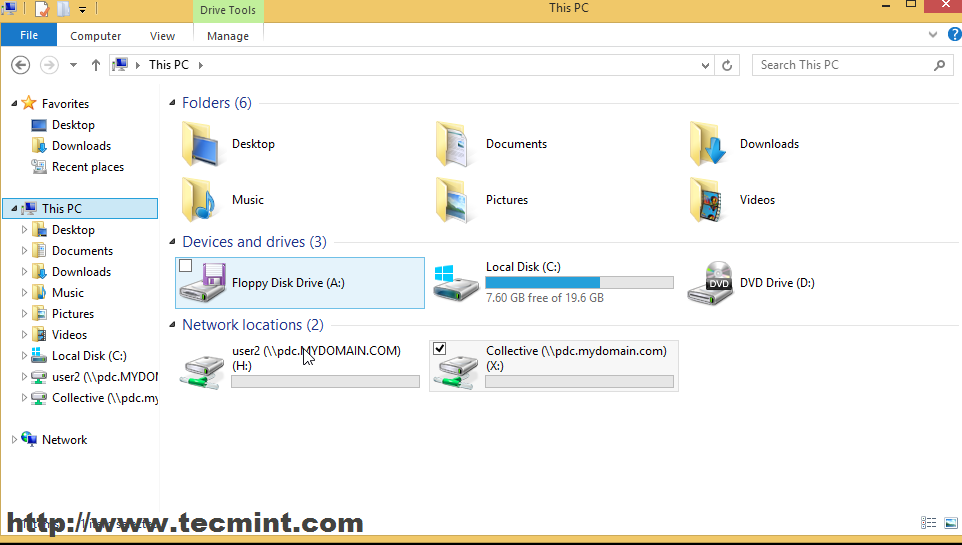Click the address bar computer icon
This screenshot has width=962, height=545.
120,64
